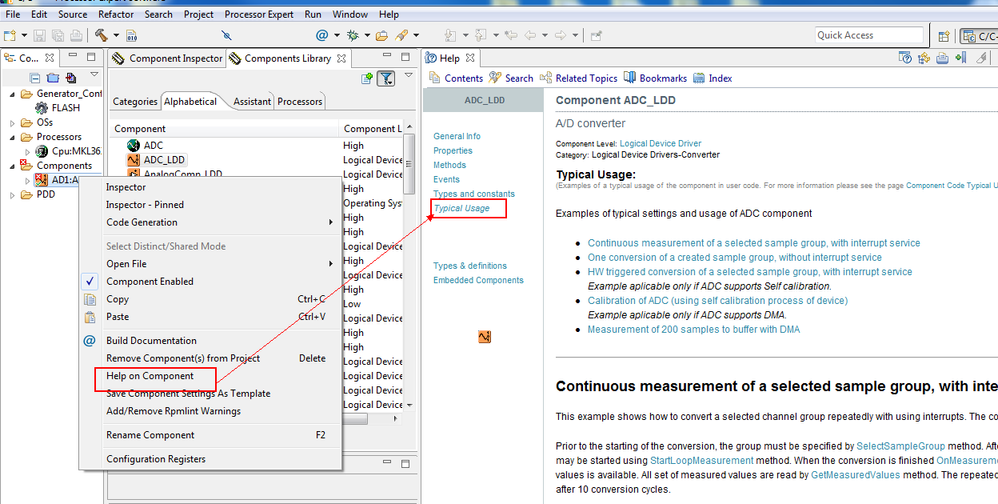Open the Debug dropdown arrow

[367, 36]
